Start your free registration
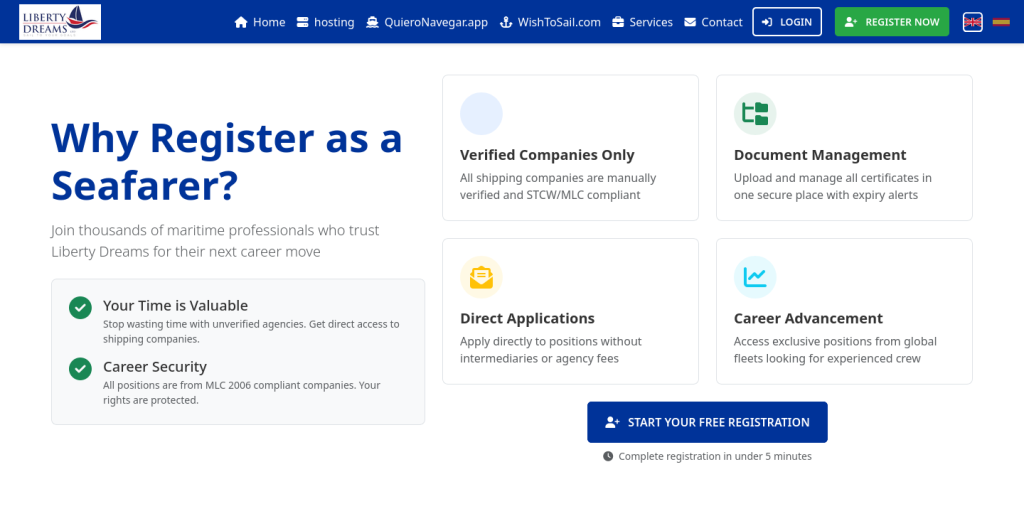 coord(707,422)
